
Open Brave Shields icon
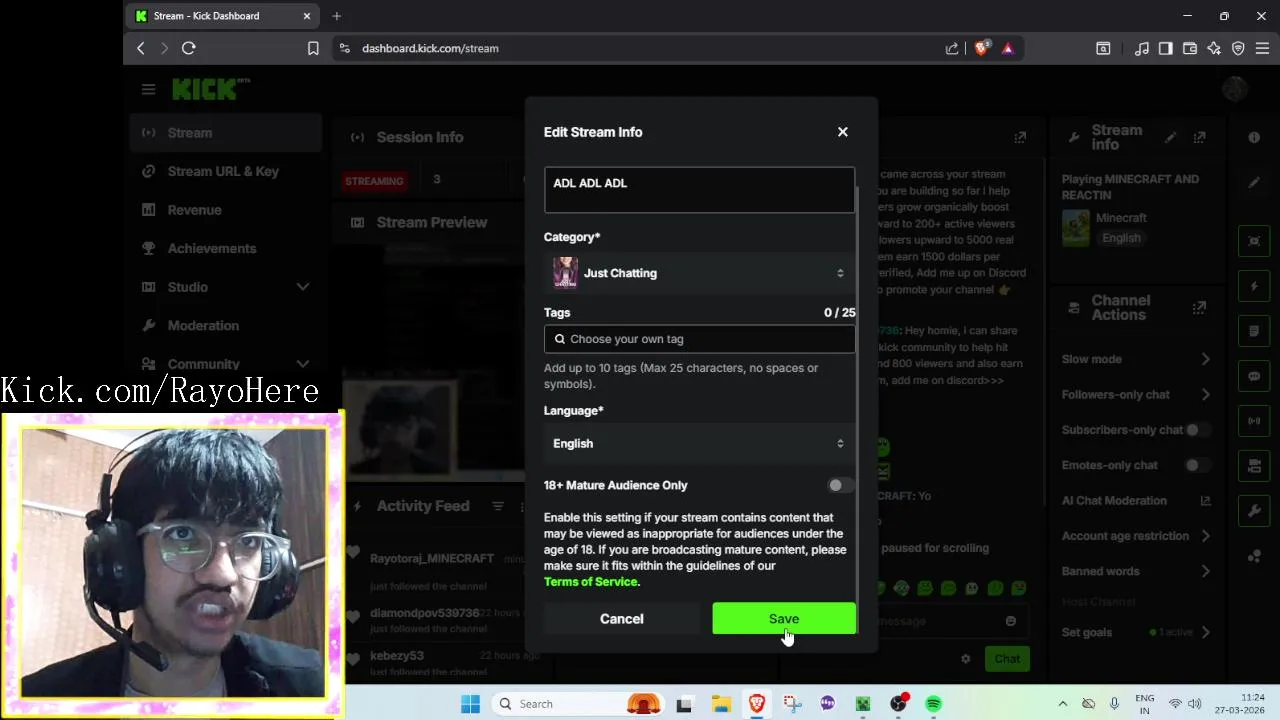tap(981, 47)
